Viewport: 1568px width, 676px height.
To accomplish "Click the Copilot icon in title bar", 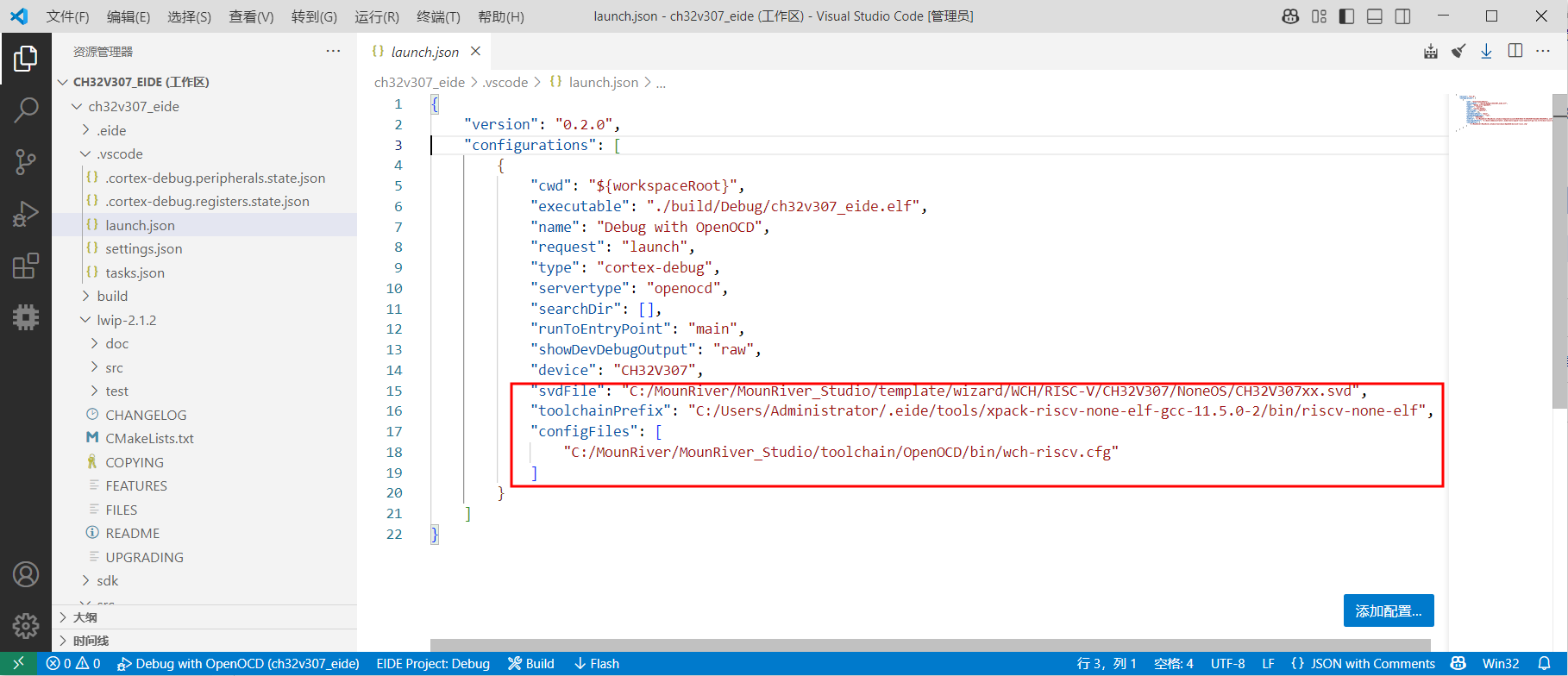I will coord(1290,16).
